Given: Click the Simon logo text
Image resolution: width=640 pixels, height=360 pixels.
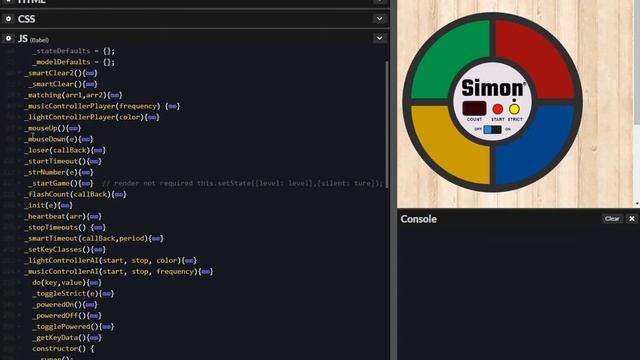Looking at the screenshot, I should tap(493, 88).
